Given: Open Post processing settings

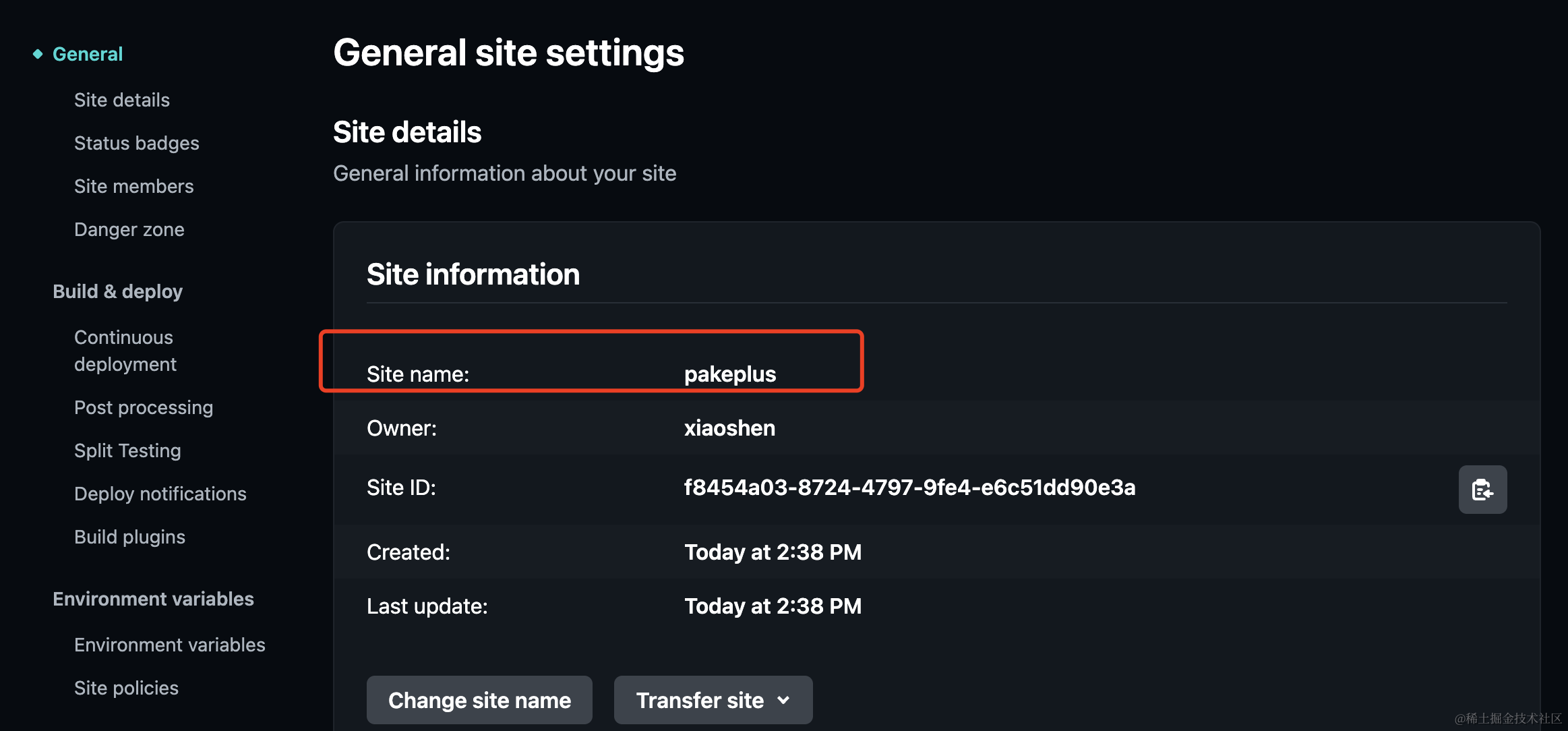Looking at the screenshot, I should (x=144, y=407).
